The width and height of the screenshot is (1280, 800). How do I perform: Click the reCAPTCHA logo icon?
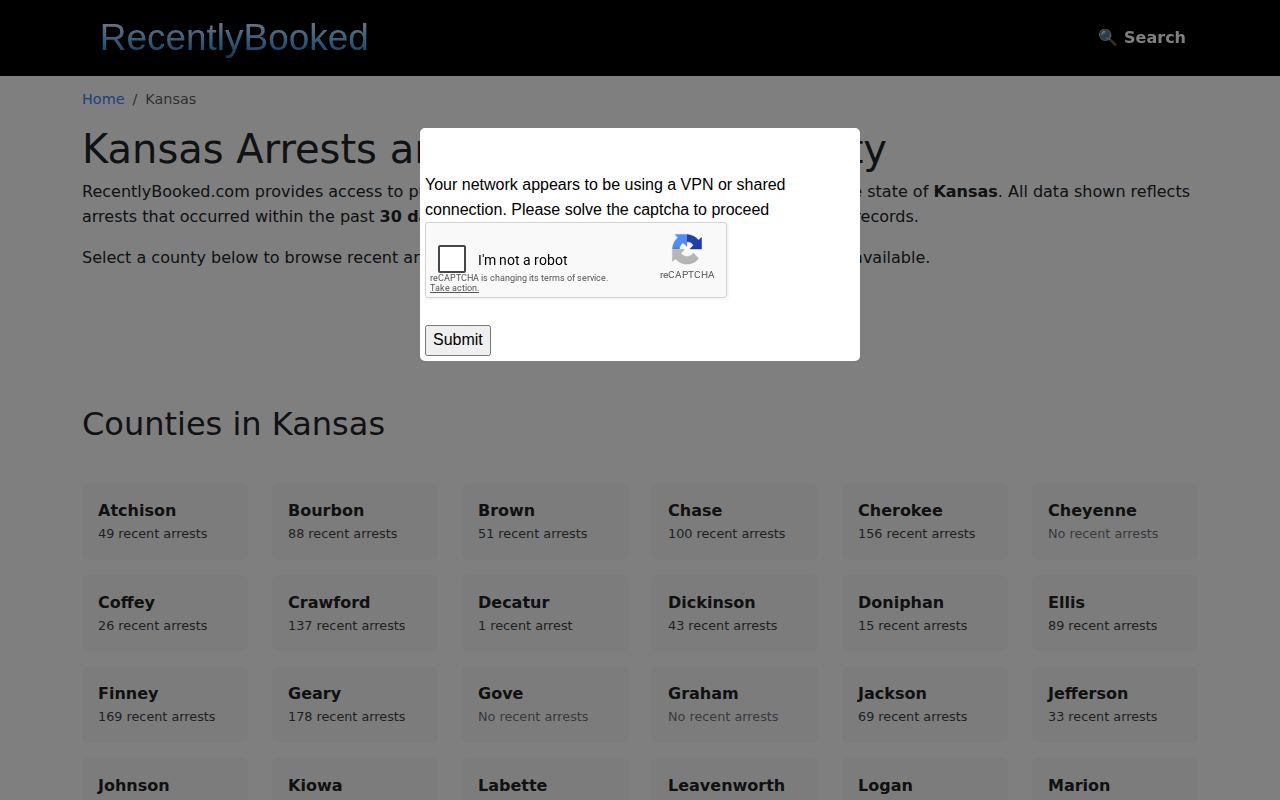coord(687,250)
